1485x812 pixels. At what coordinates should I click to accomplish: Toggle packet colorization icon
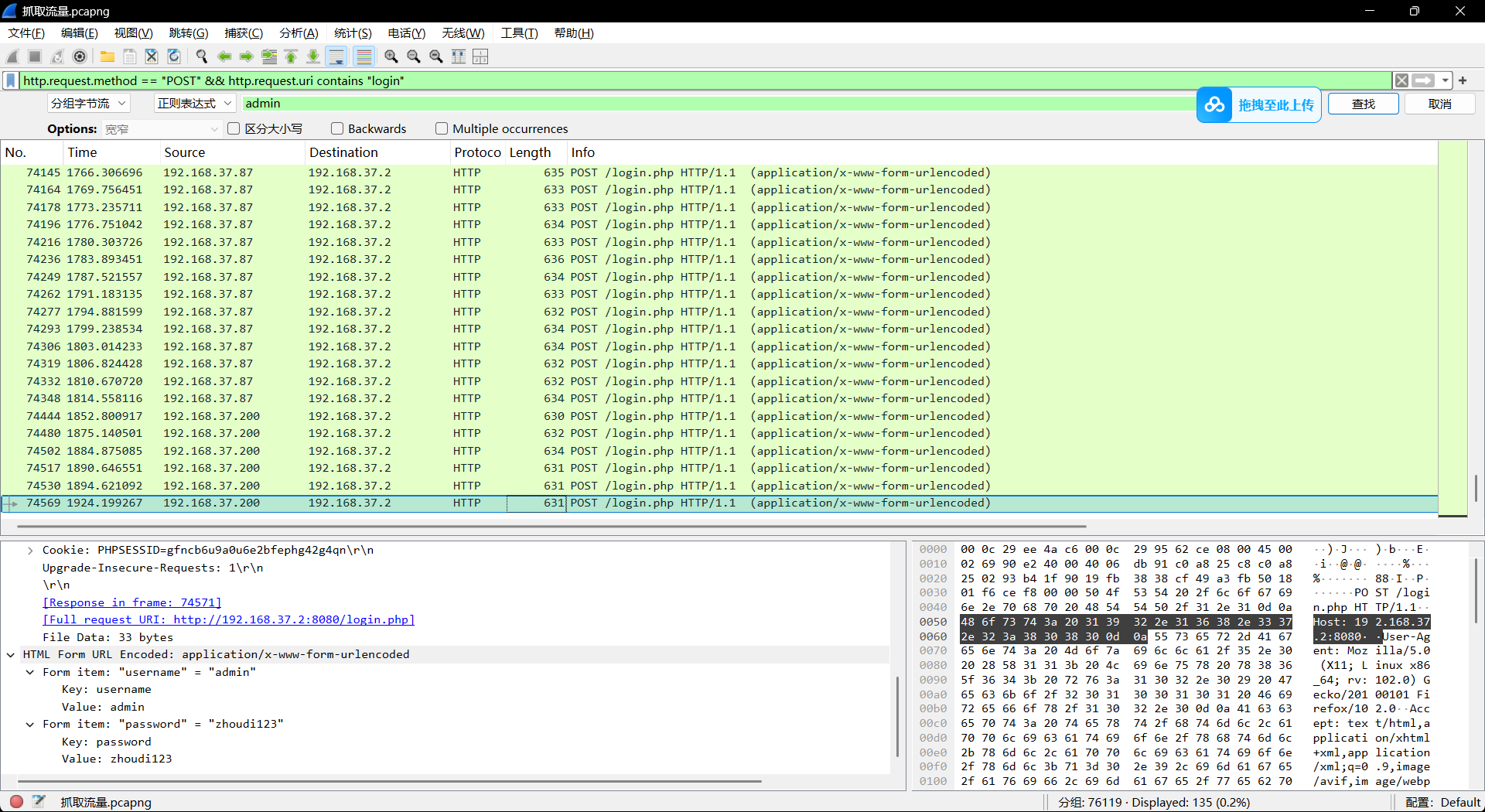coord(364,56)
